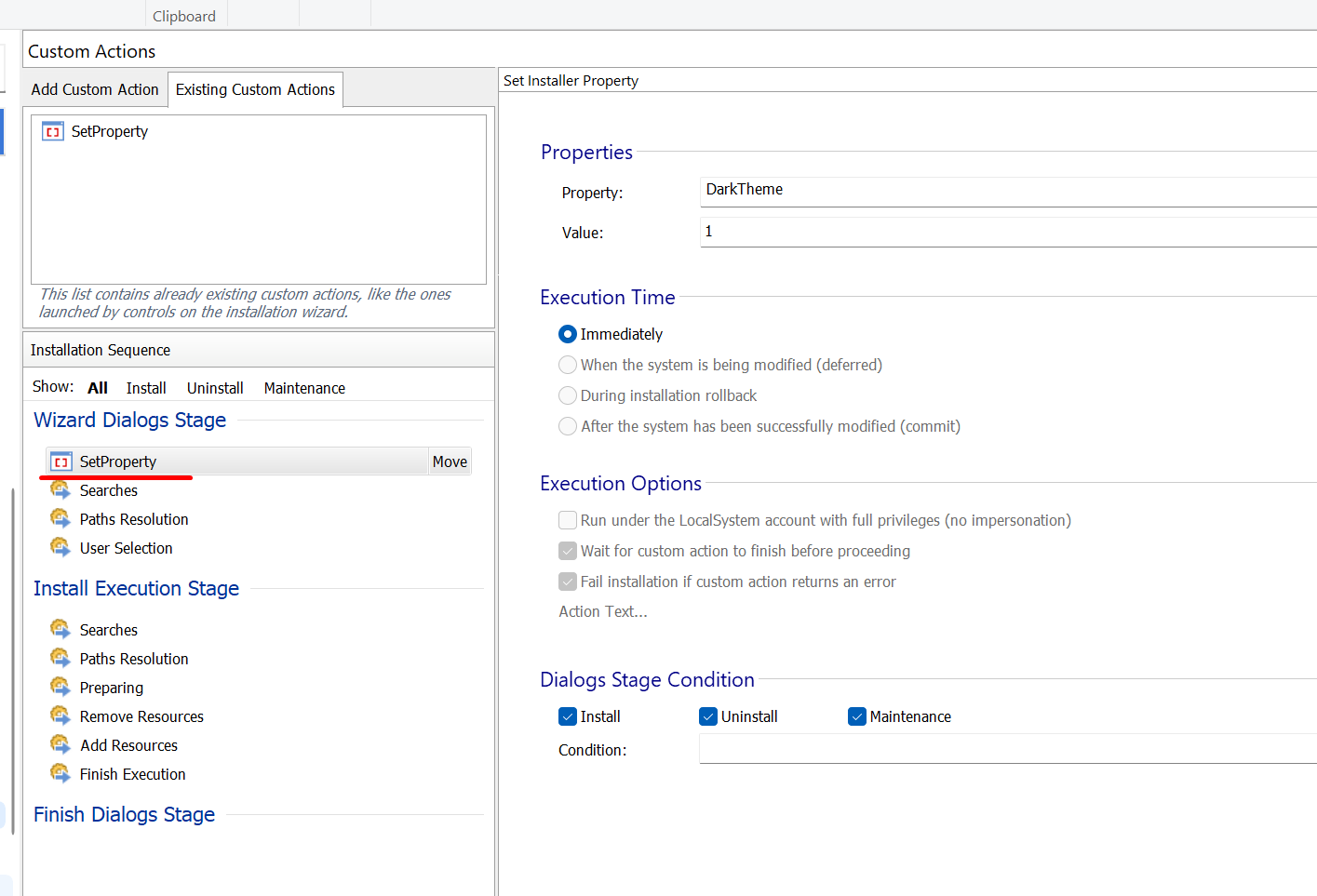Uncheck the Uninstall dialogs stage condition
This screenshot has height=896, width=1317.
tap(708, 716)
